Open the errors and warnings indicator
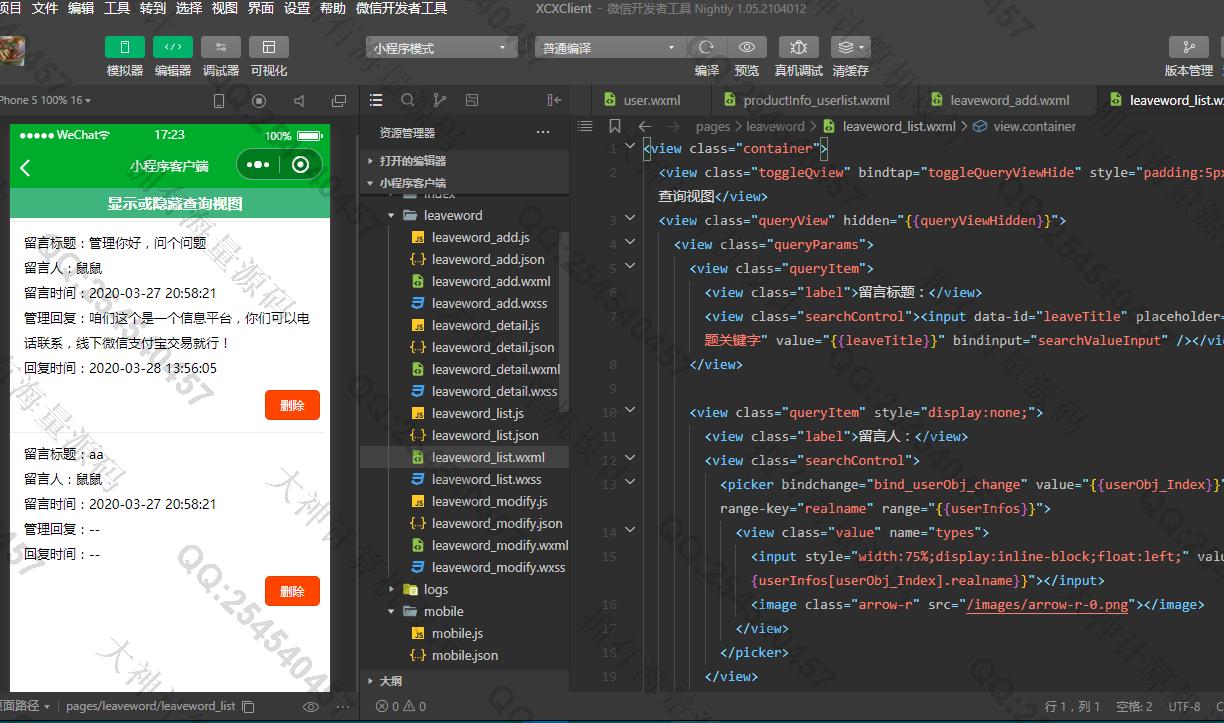The image size is (1224, 723). (x=400, y=706)
